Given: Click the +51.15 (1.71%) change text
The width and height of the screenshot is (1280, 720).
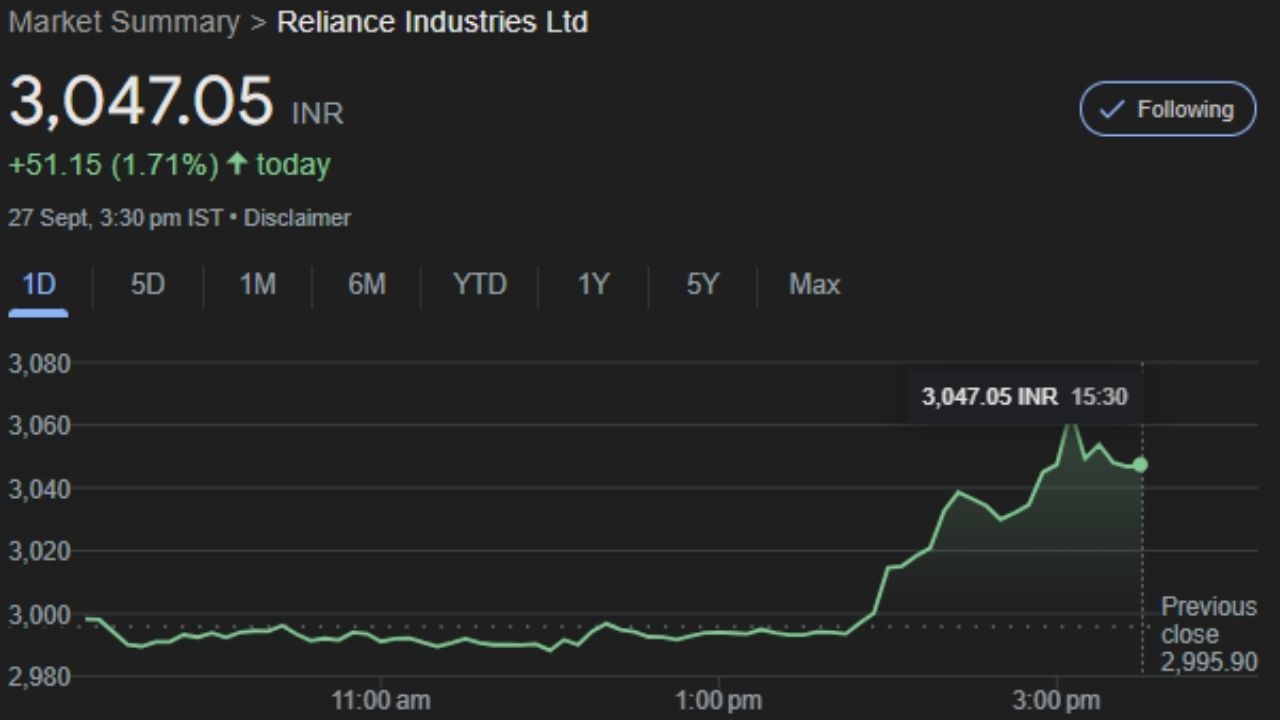Looking at the screenshot, I should pyautogui.click(x=113, y=165).
